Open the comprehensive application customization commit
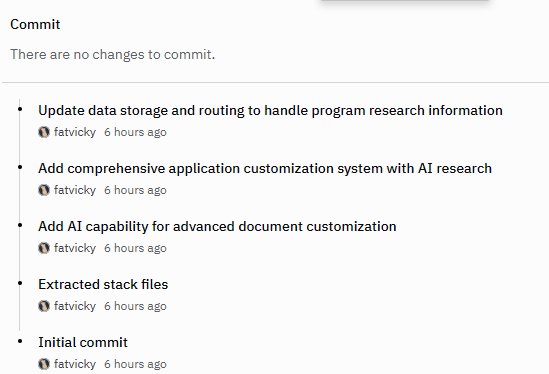 (x=265, y=168)
